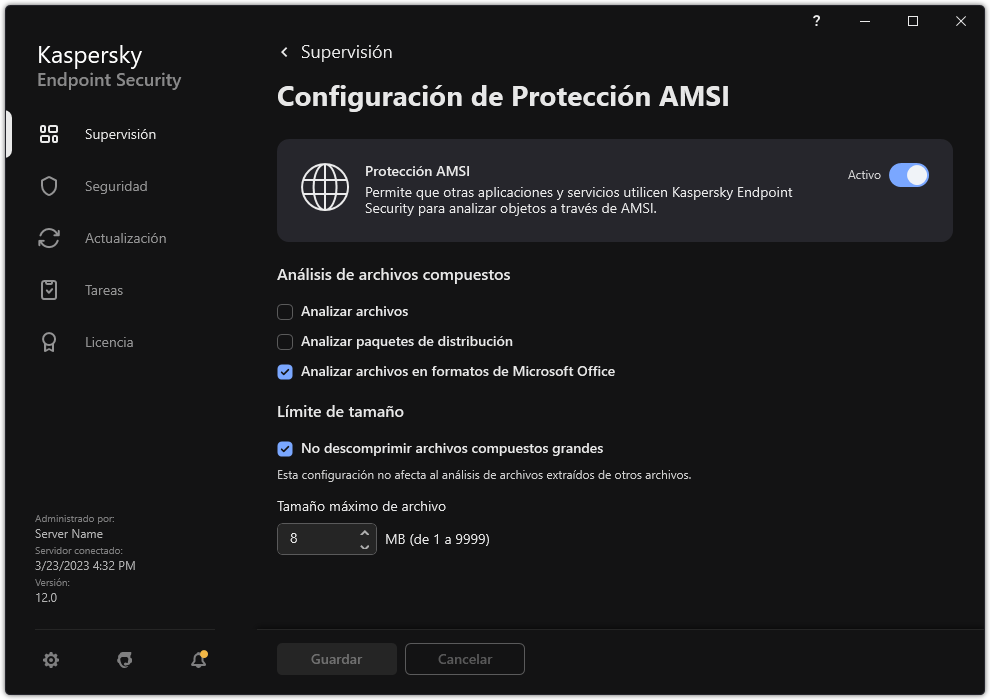Open Actualización via the update icon
The width and height of the screenshot is (990, 700).
click(48, 237)
